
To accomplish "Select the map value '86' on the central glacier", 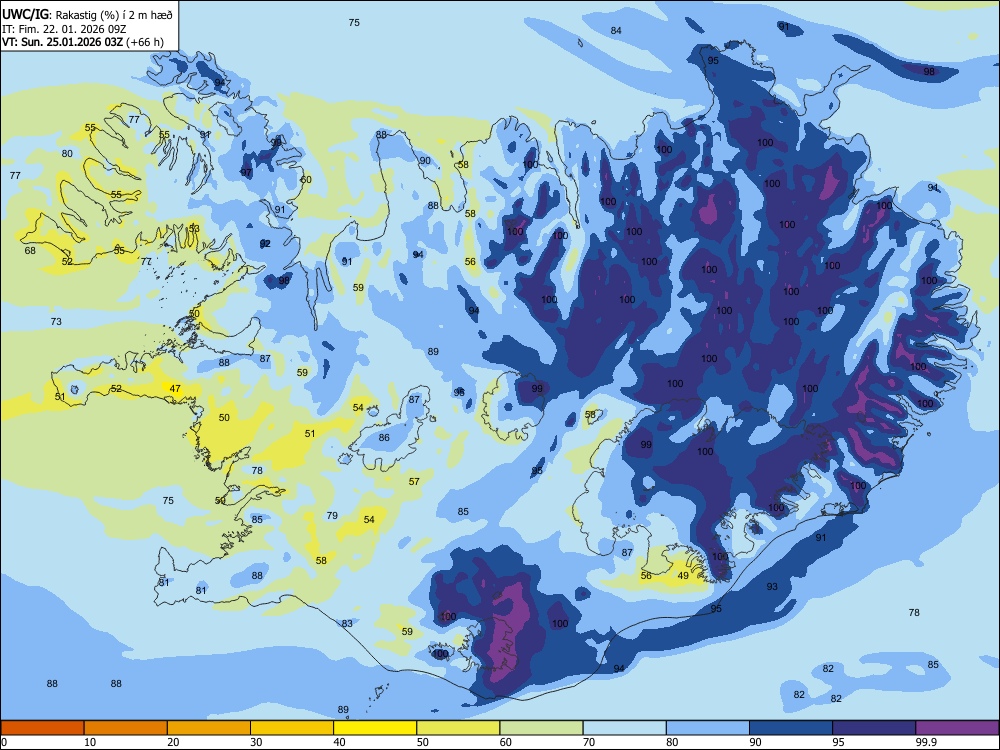I will [384, 438].
